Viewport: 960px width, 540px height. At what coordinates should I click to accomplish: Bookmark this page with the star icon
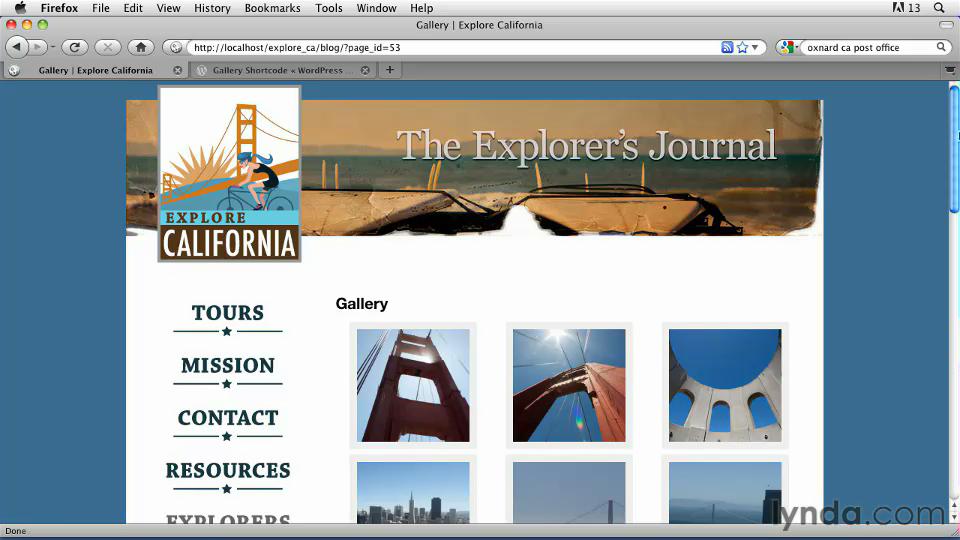tap(742, 47)
